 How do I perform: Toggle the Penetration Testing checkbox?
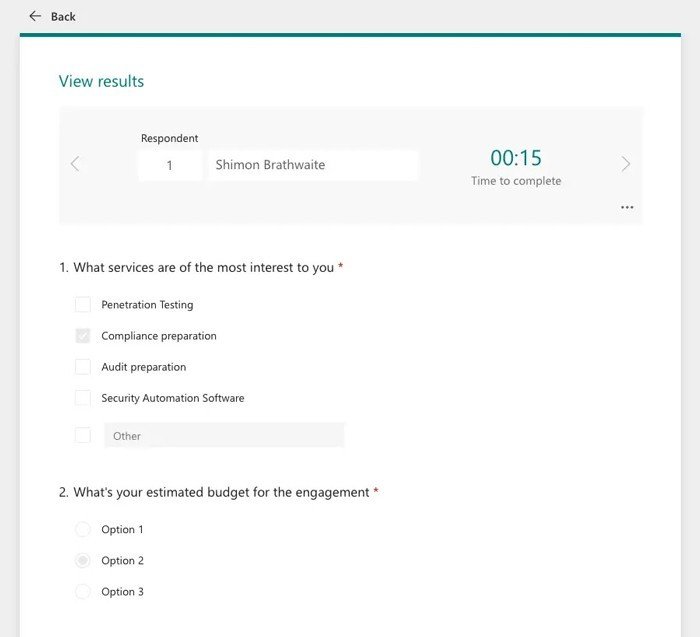(83, 305)
